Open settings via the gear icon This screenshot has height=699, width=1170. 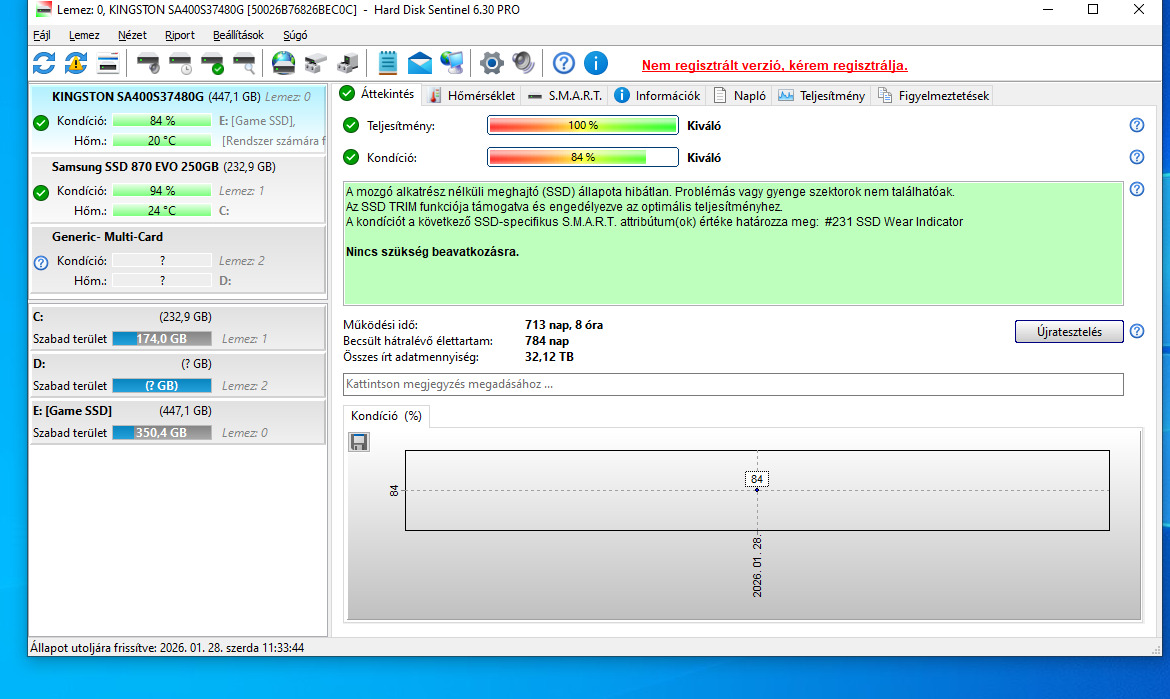[x=492, y=63]
